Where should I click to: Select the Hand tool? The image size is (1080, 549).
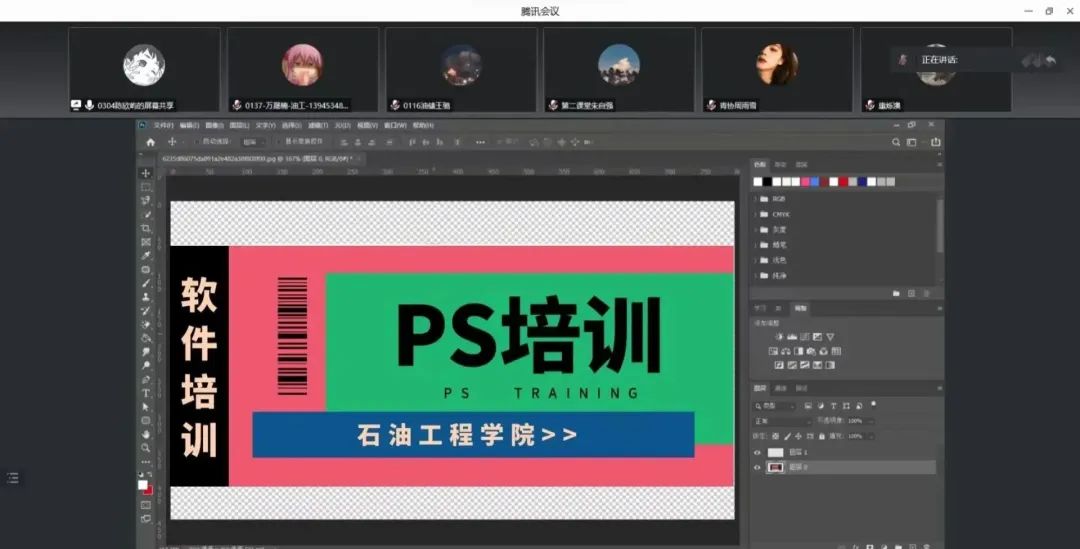coord(146,434)
